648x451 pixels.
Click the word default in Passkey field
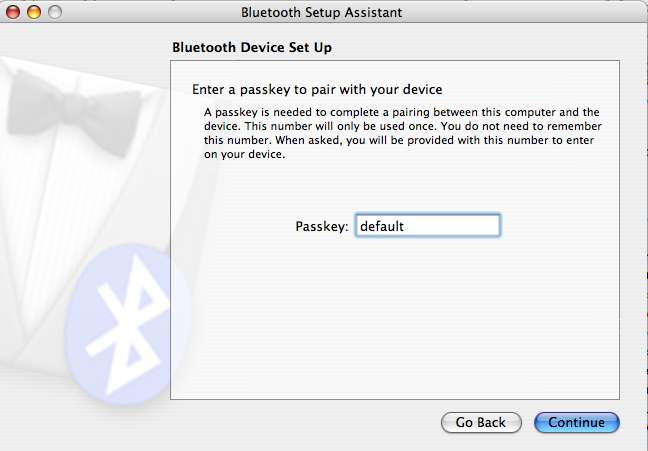click(382, 226)
